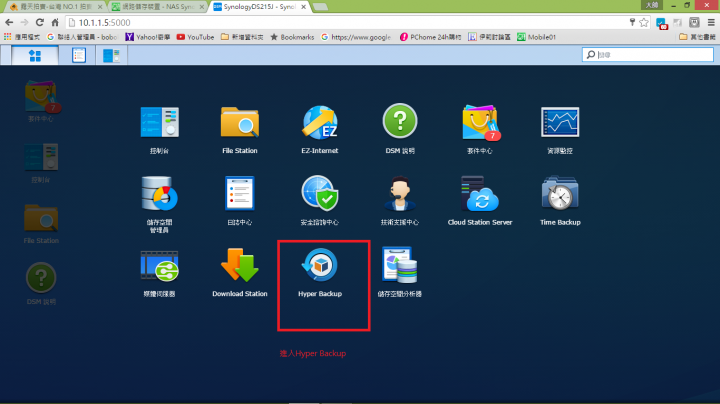Open the https://www.google bookmark

point(356,37)
